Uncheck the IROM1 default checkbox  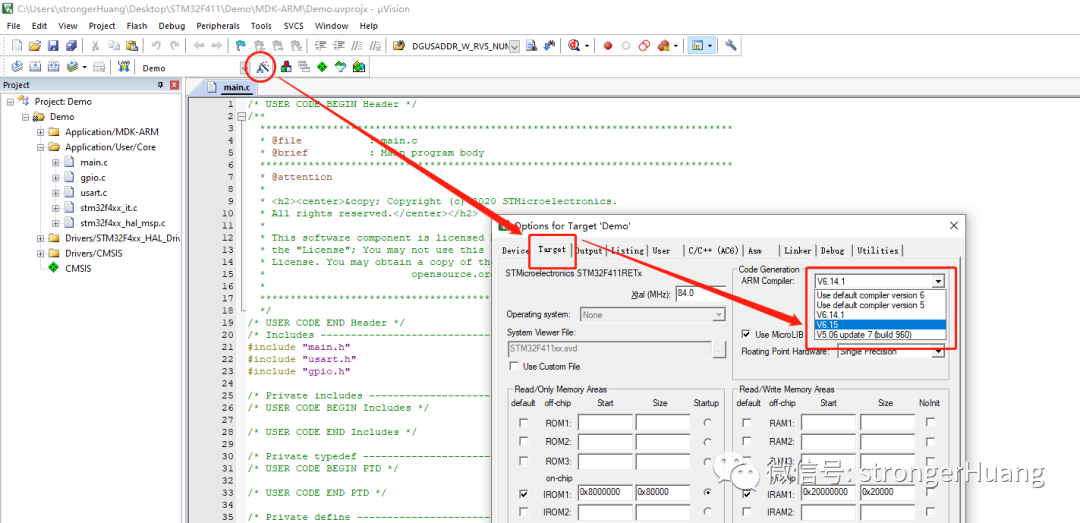(523, 494)
